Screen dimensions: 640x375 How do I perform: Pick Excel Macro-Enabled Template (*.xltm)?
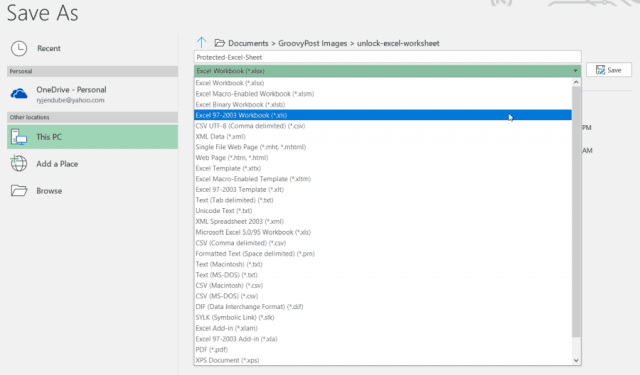383,179
